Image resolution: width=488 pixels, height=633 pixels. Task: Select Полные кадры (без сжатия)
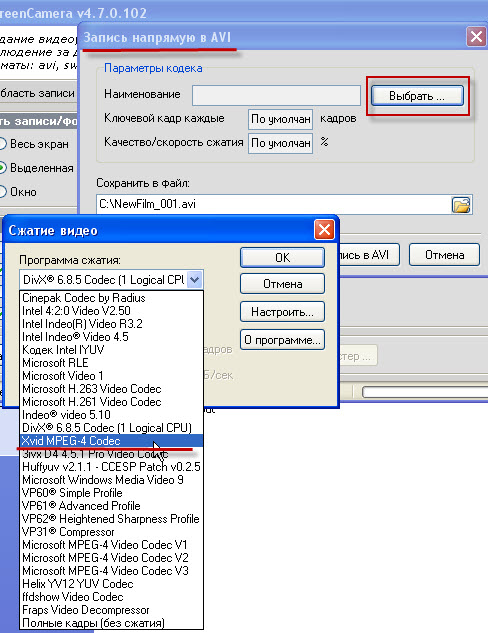point(111,623)
